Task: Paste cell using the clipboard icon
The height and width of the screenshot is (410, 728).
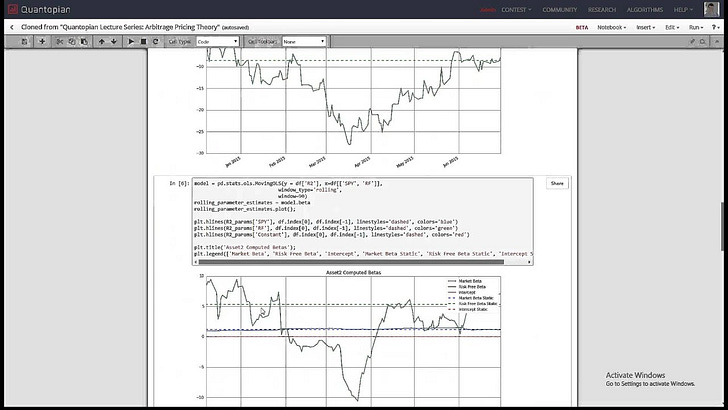Action: [84, 41]
